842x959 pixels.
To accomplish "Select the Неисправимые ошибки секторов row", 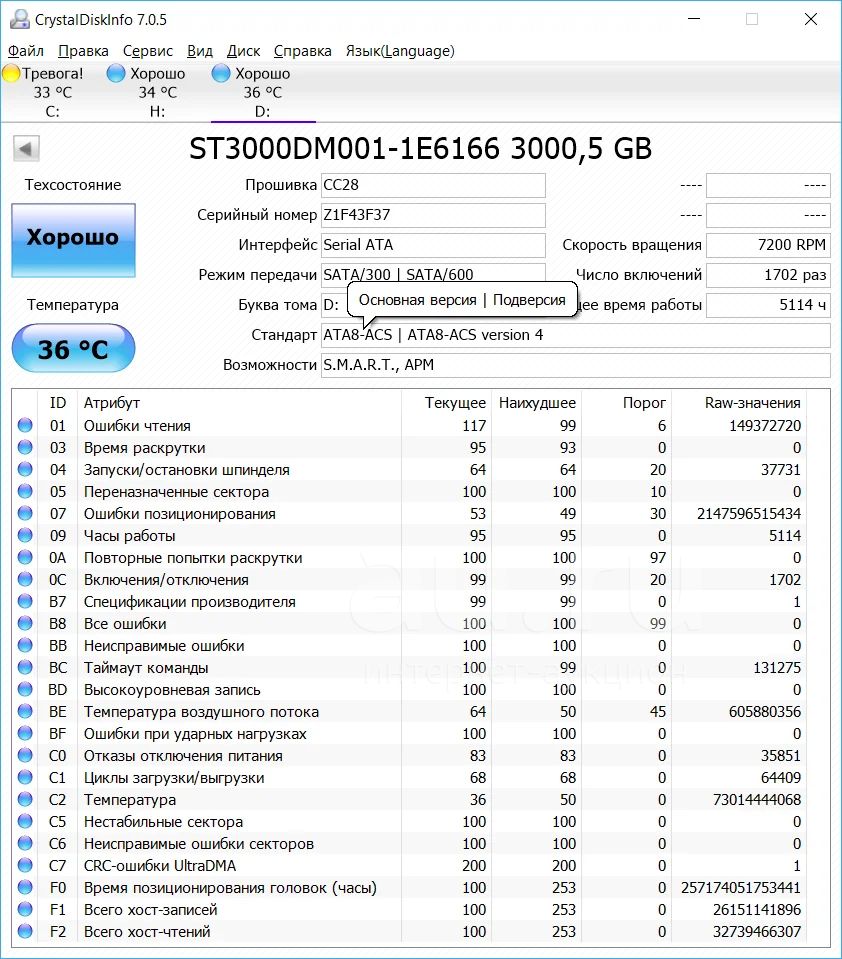I will 408,843.
